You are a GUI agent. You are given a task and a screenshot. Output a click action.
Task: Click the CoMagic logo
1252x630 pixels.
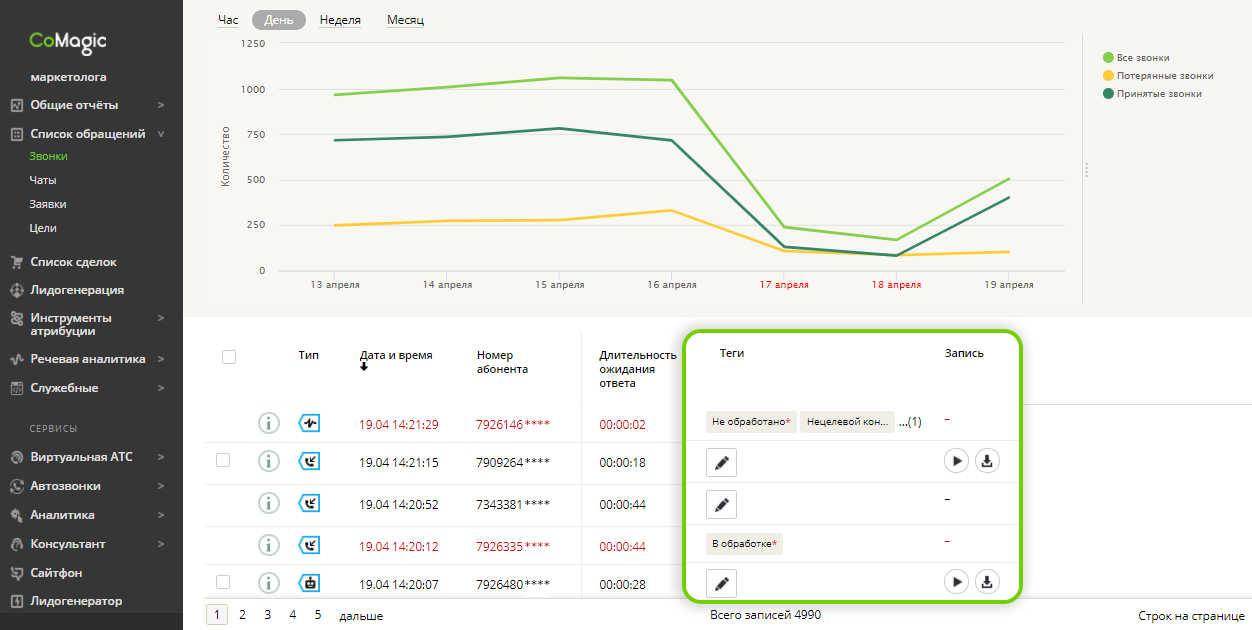pos(68,41)
